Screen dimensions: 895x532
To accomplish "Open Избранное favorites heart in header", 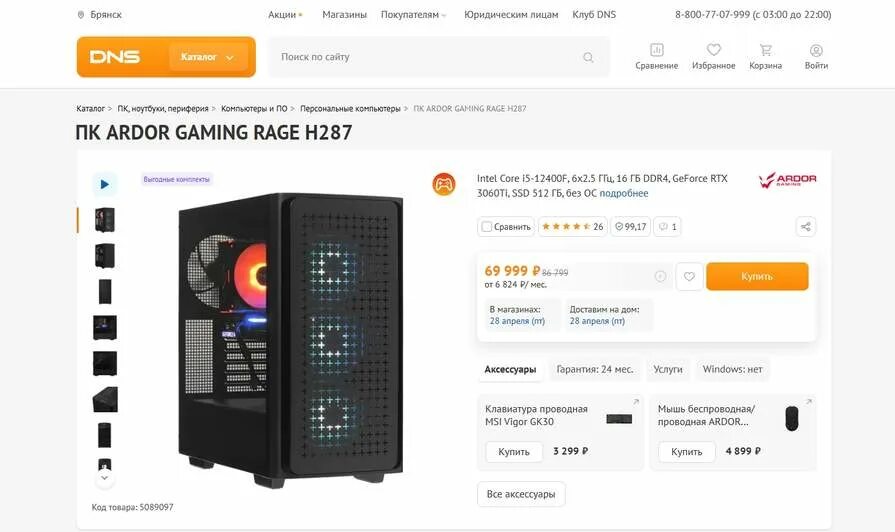I will [713, 57].
